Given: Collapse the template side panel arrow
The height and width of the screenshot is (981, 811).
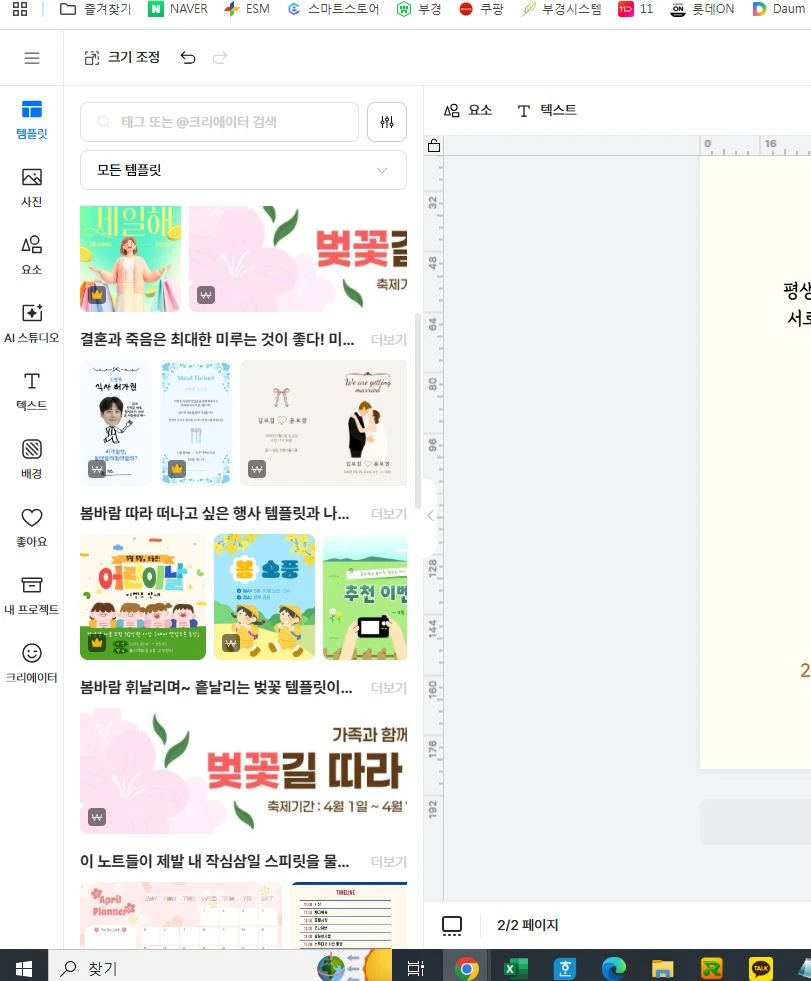Looking at the screenshot, I should coord(430,516).
